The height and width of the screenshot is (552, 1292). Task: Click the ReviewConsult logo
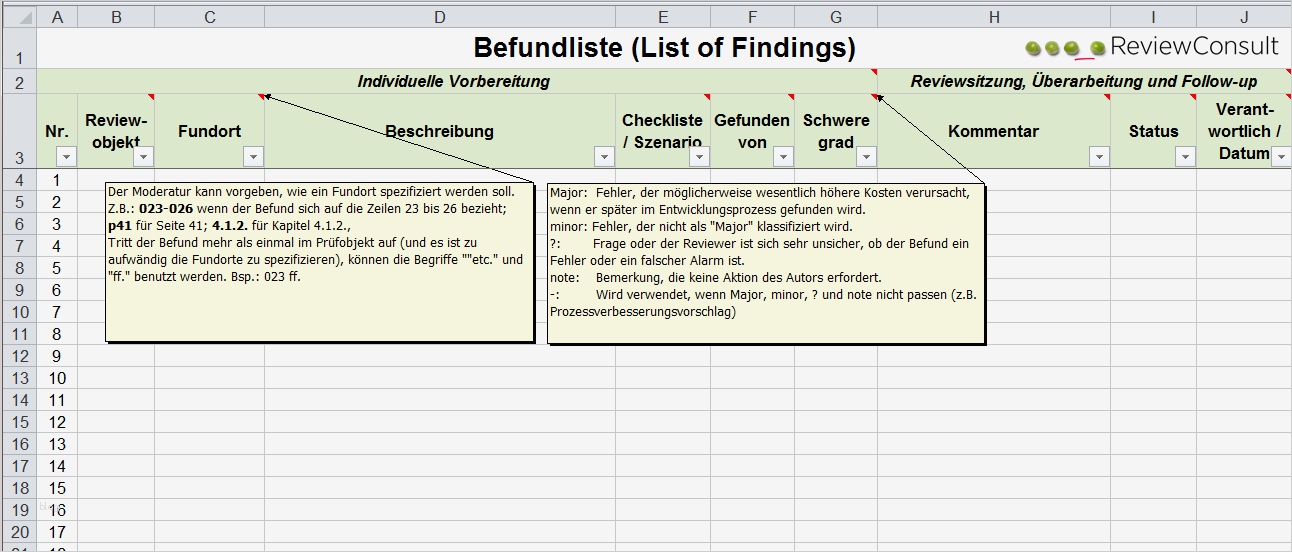1151,47
